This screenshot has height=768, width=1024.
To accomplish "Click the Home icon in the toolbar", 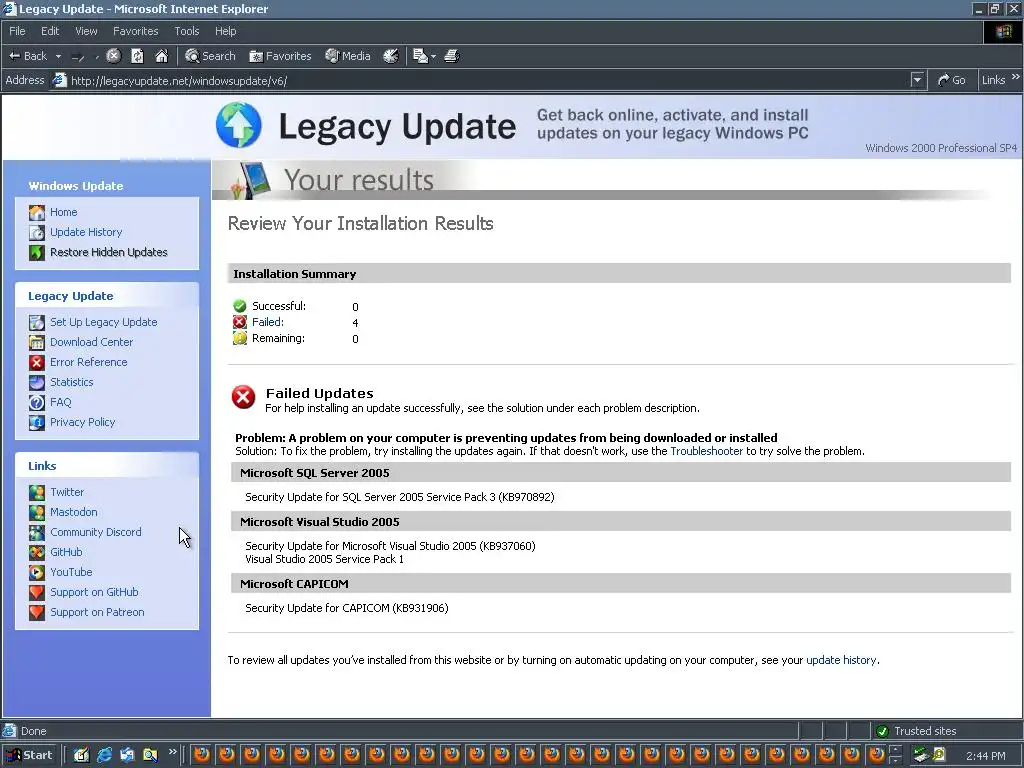I will 161,56.
